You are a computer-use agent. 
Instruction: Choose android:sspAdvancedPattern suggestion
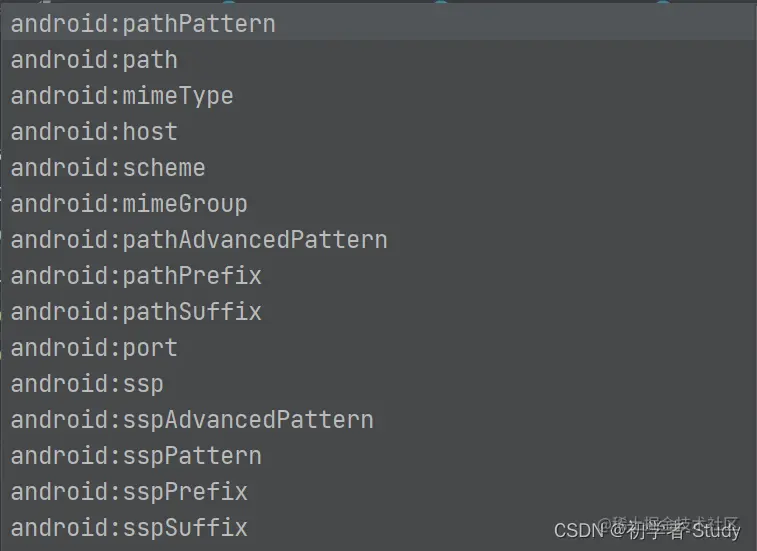tap(192, 420)
